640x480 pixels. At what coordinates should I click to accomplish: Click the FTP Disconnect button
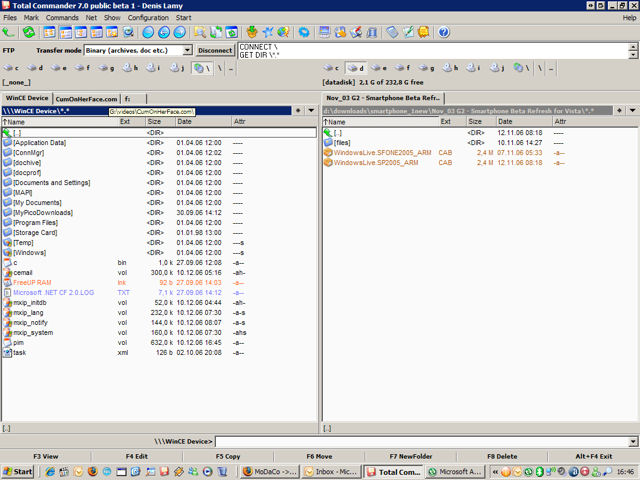215,50
